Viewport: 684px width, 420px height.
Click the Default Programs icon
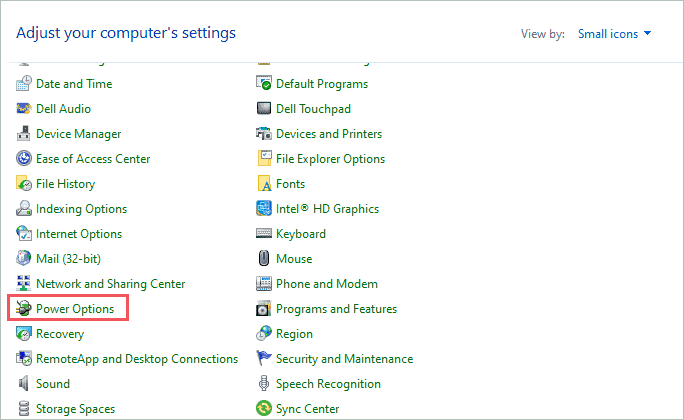coord(263,83)
